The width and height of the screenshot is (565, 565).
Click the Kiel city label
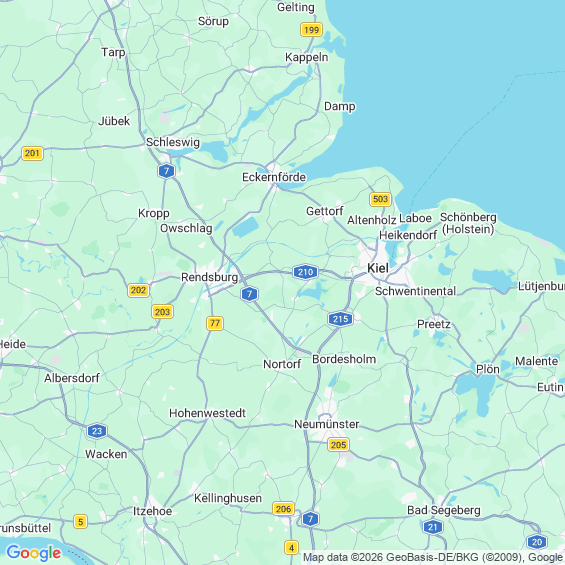tap(378, 268)
